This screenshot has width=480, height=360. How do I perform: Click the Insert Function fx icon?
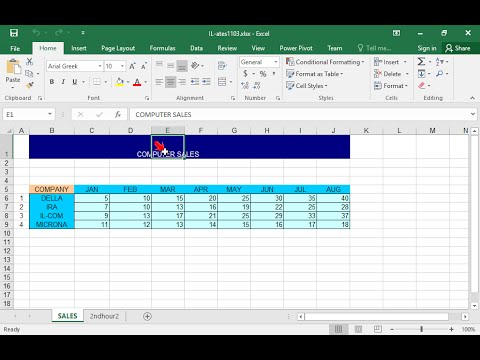click(x=118, y=114)
